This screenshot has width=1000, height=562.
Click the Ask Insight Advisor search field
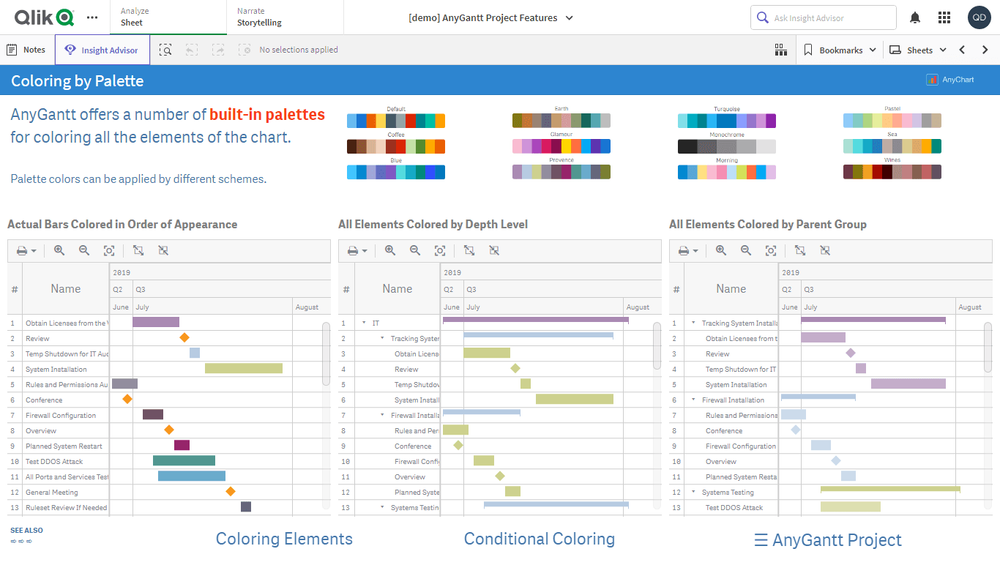(x=823, y=18)
